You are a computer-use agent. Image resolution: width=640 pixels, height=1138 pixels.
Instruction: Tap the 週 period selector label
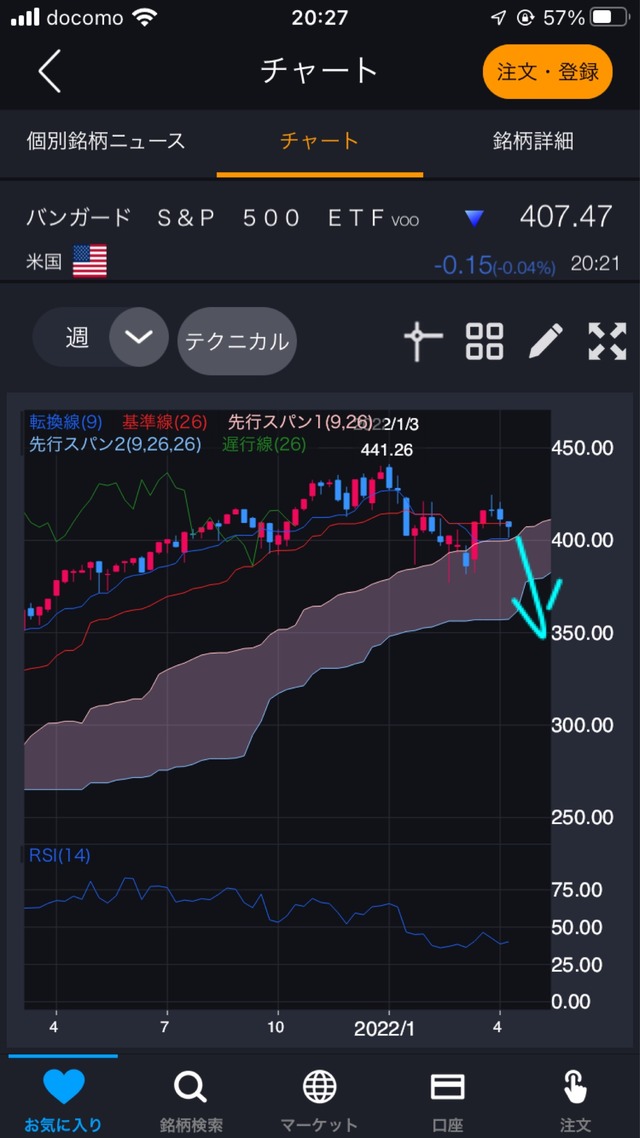click(77, 337)
